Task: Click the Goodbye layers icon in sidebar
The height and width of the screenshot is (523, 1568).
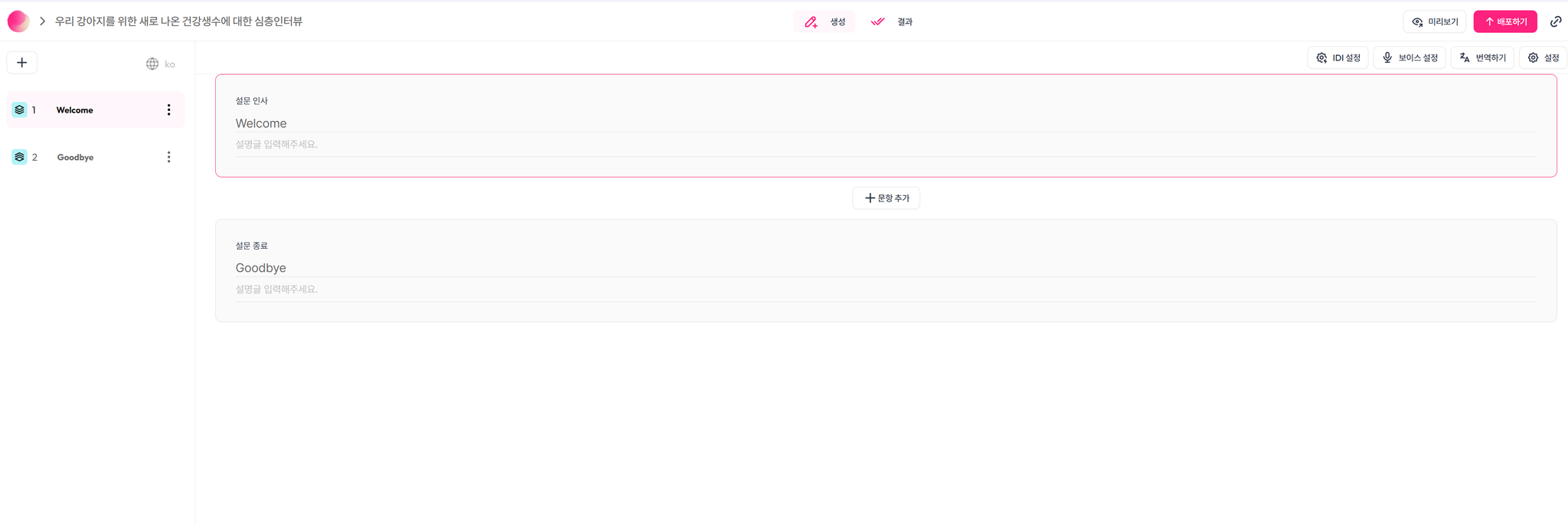Action: 20,157
